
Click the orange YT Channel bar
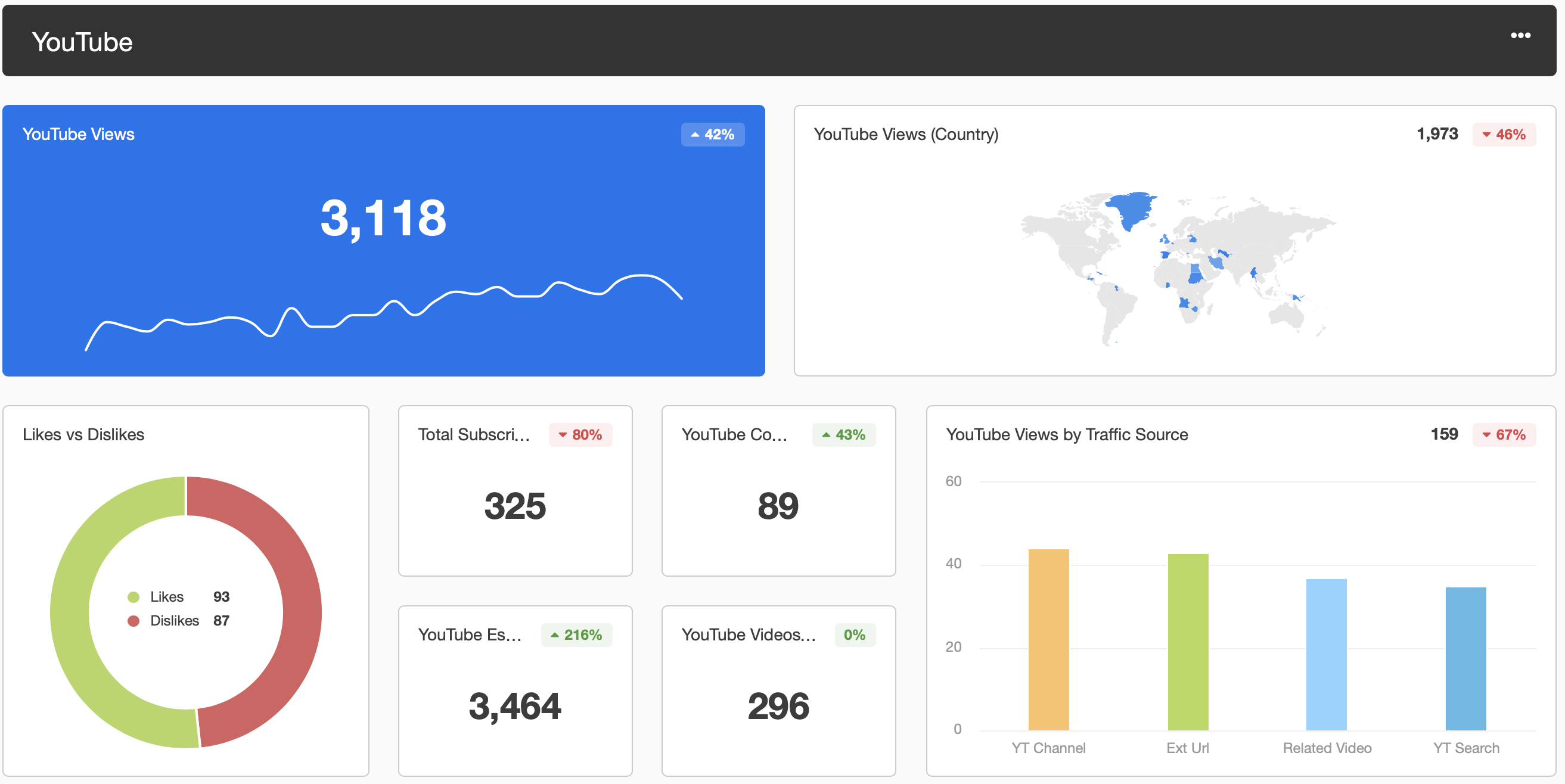click(x=1049, y=639)
